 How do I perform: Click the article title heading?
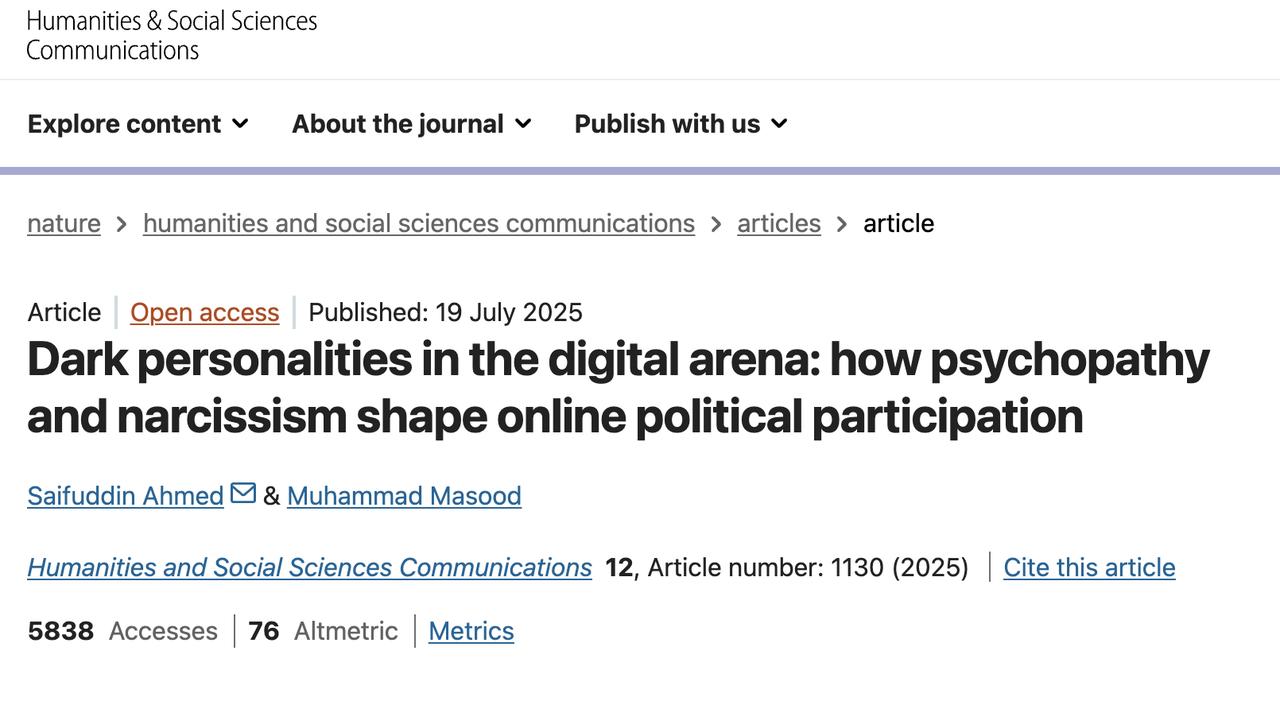coord(618,387)
